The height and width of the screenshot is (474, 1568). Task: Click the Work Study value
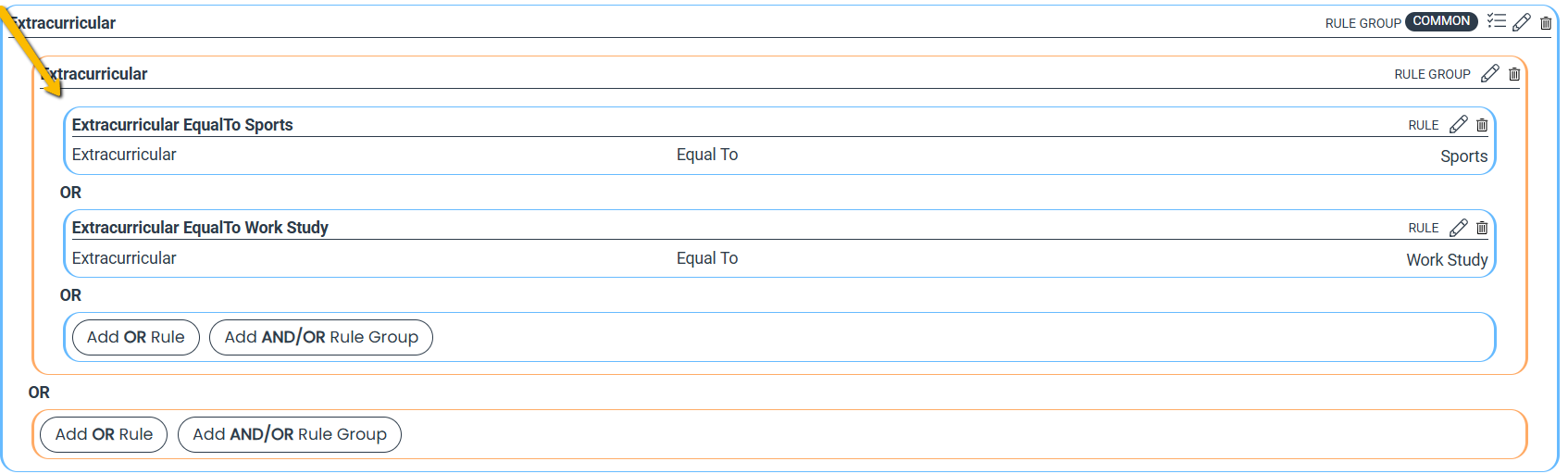(x=1447, y=260)
